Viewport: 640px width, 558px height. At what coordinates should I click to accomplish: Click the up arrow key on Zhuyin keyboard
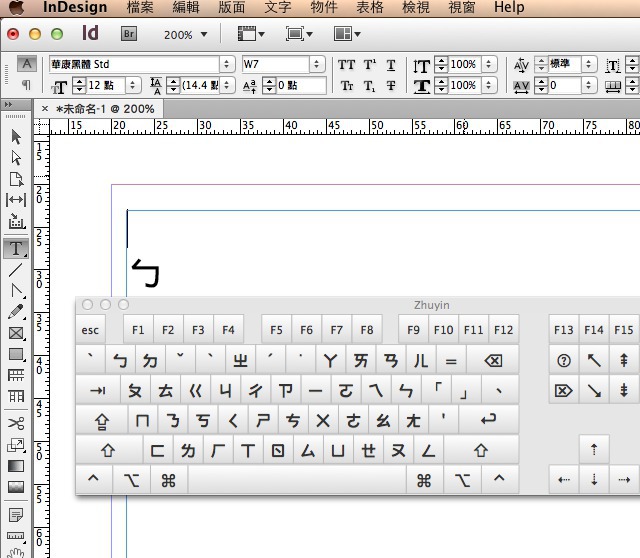594,449
